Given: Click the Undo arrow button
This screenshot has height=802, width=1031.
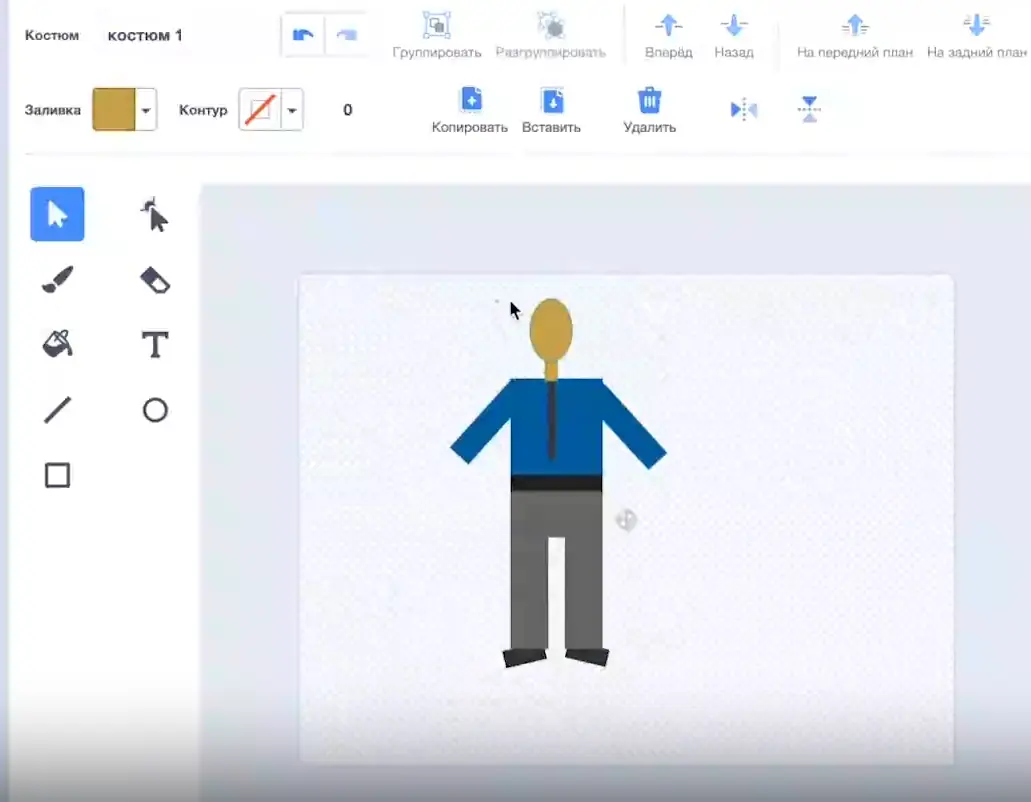Looking at the screenshot, I should pyautogui.click(x=302, y=35).
